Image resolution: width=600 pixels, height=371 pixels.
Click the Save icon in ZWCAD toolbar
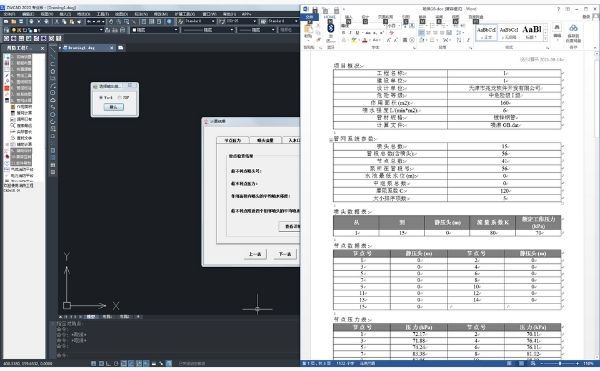click(20, 21)
